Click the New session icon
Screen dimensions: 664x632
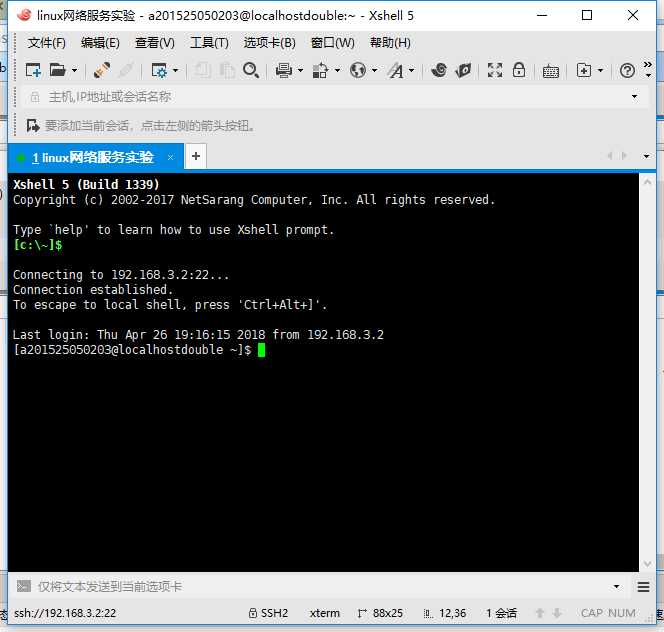coord(33,70)
